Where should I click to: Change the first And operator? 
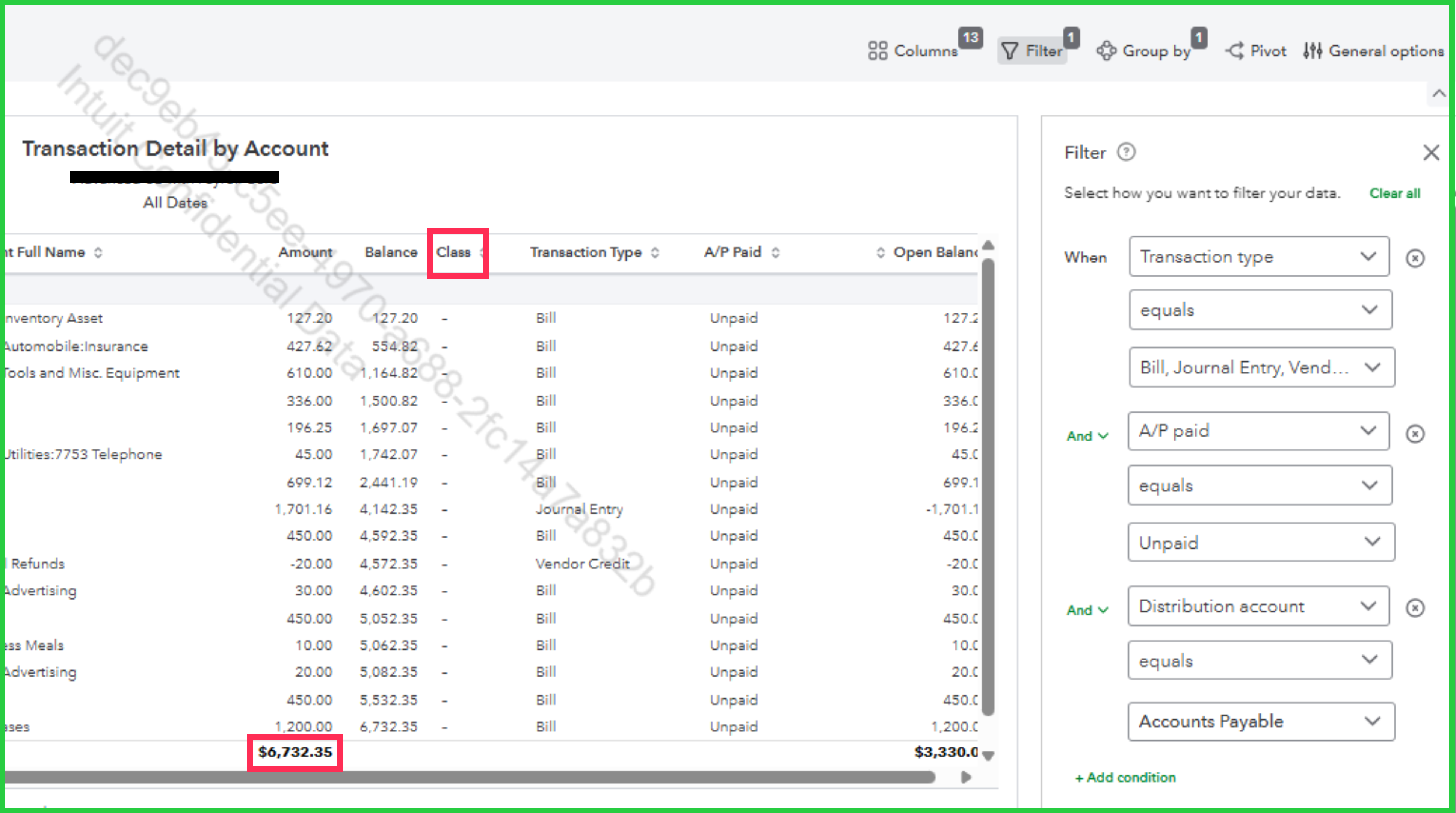tap(1087, 436)
